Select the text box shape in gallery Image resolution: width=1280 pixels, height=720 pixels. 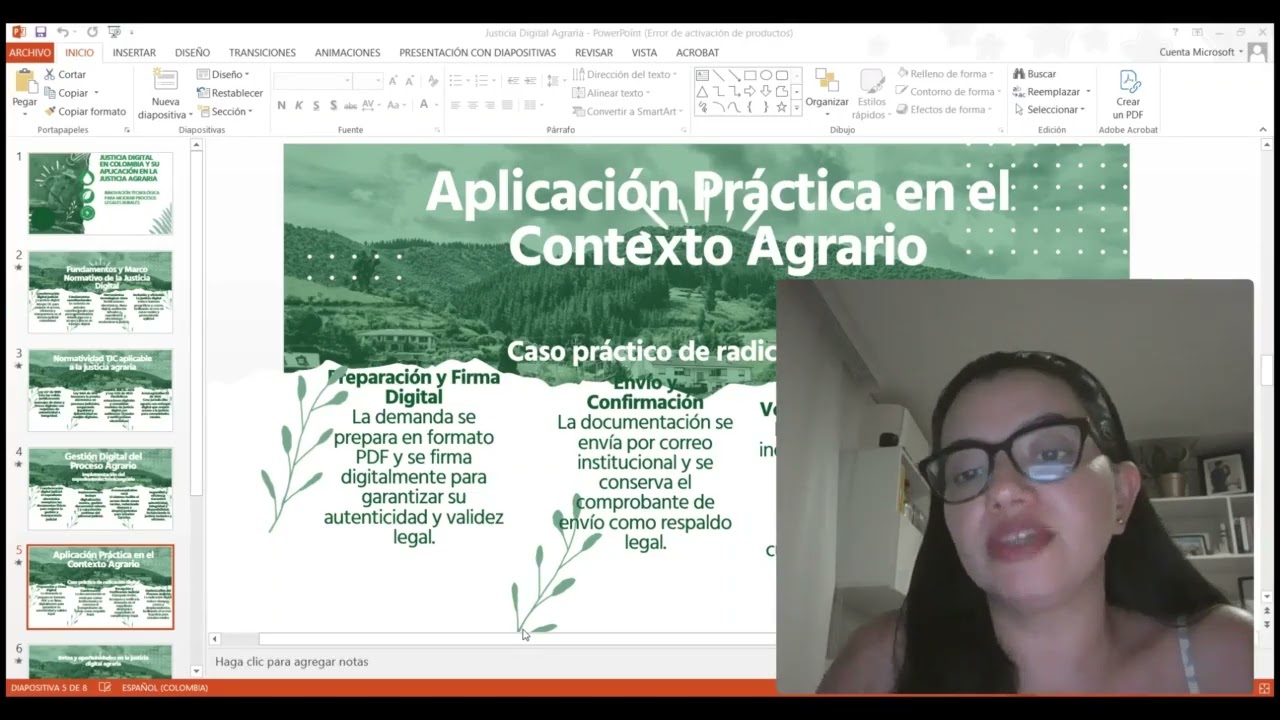pyautogui.click(x=702, y=75)
